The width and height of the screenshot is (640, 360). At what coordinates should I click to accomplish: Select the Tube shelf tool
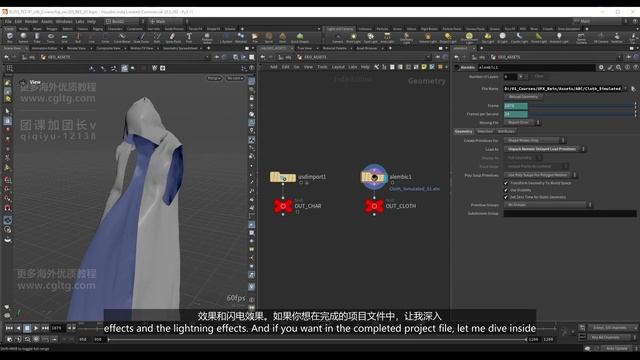pyautogui.click(x=37, y=38)
